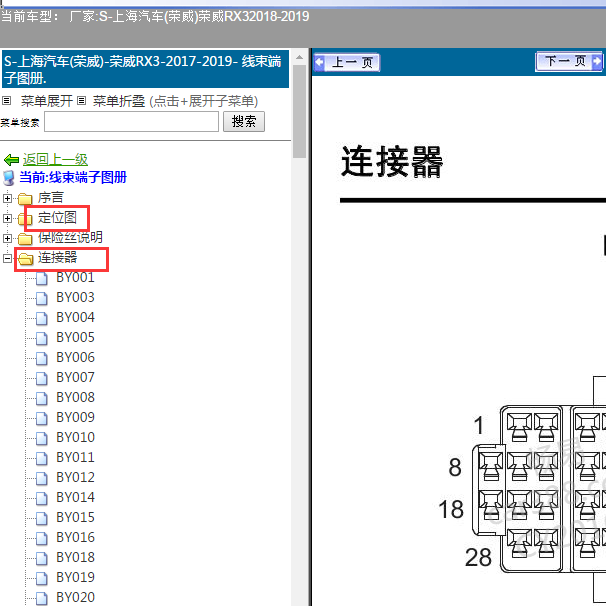The image size is (606, 606).
Task: Open the BY012 document icon
Action: pos(42,478)
